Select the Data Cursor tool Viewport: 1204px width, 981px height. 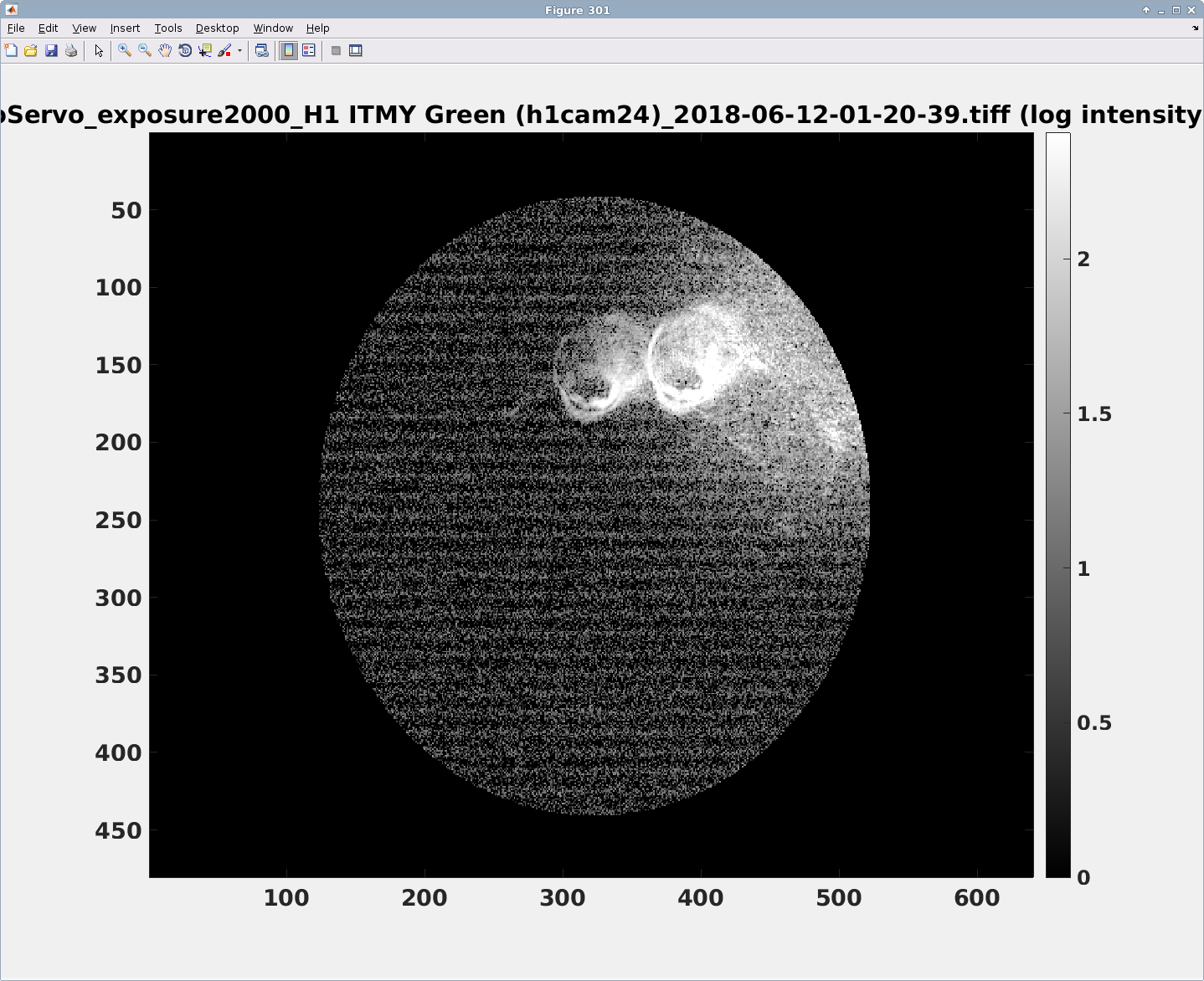205,51
